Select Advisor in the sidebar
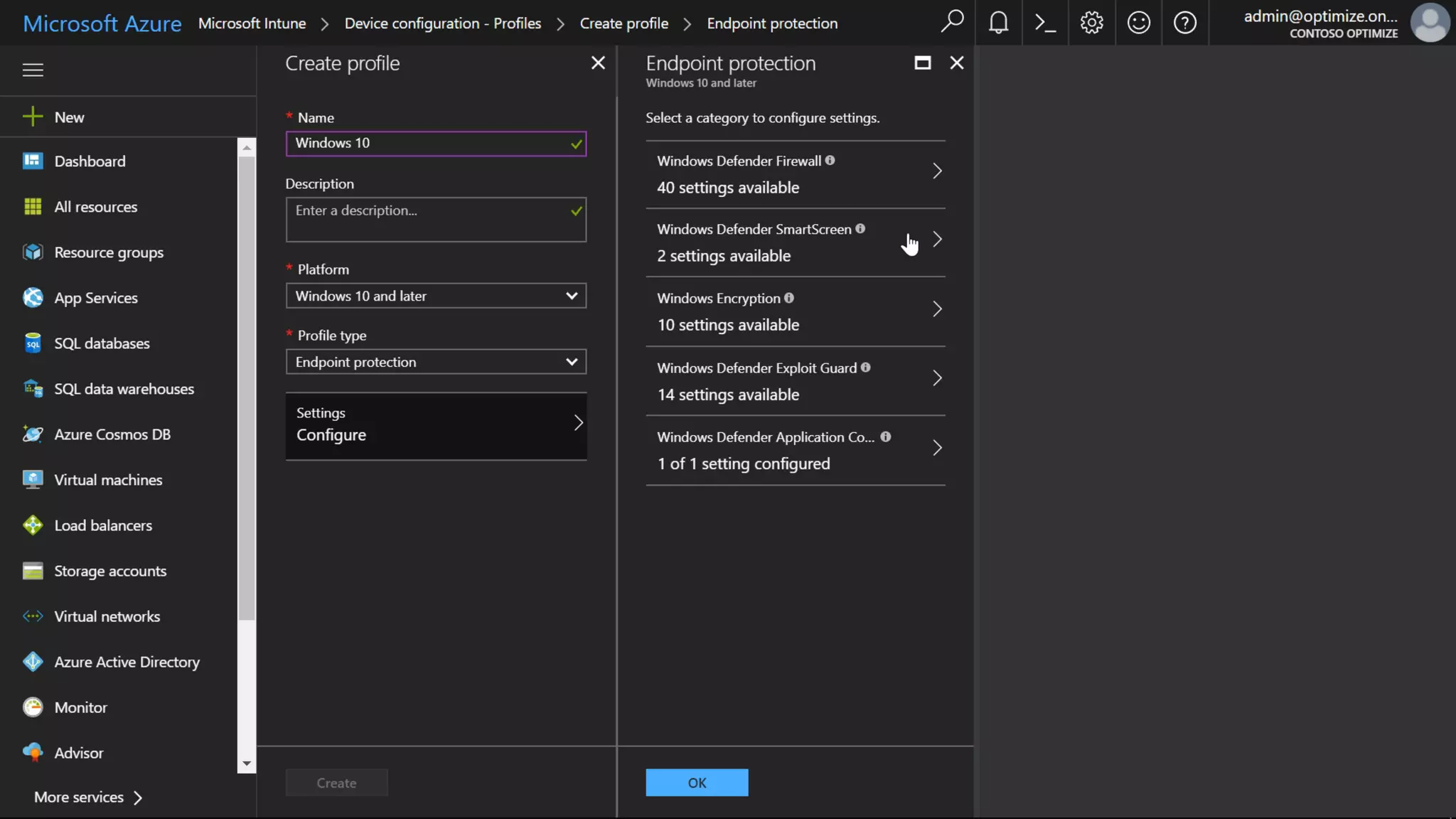 [x=79, y=753]
